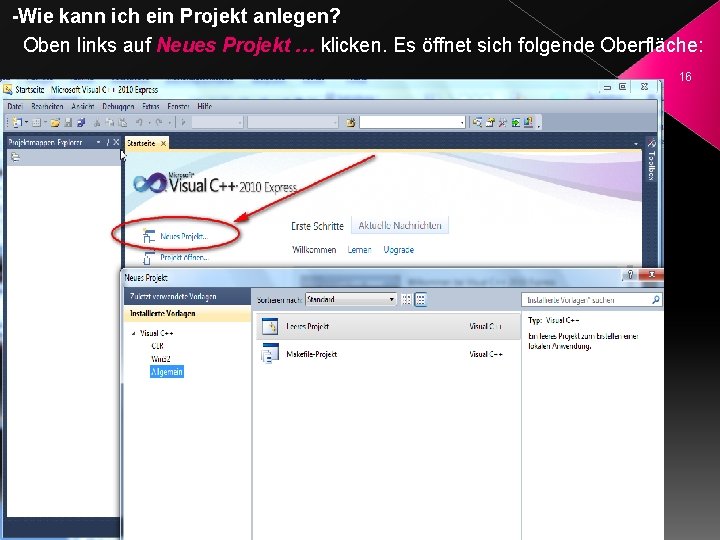Click the help question mark in Neues Projekt dialog

click(630, 275)
